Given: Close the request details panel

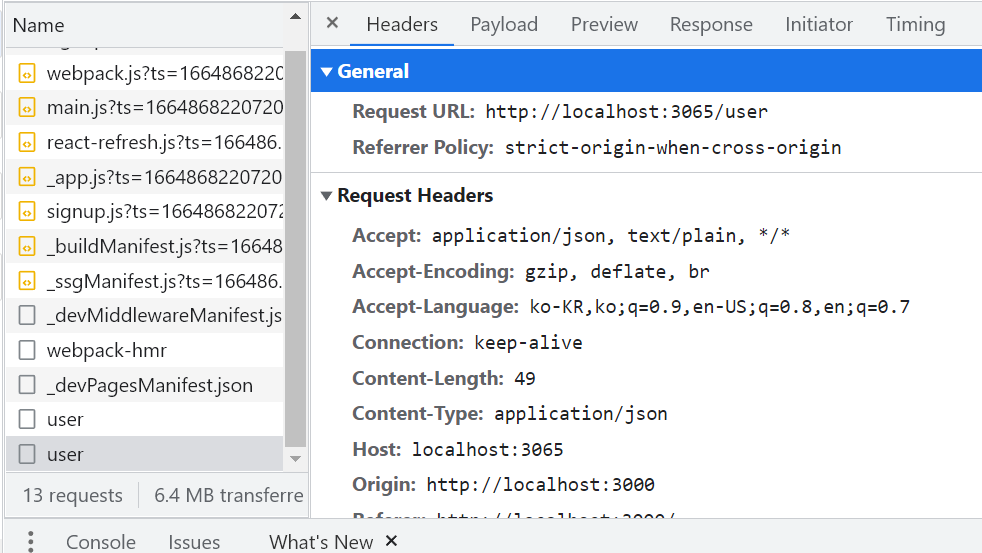Looking at the screenshot, I should (x=333, y=23).
